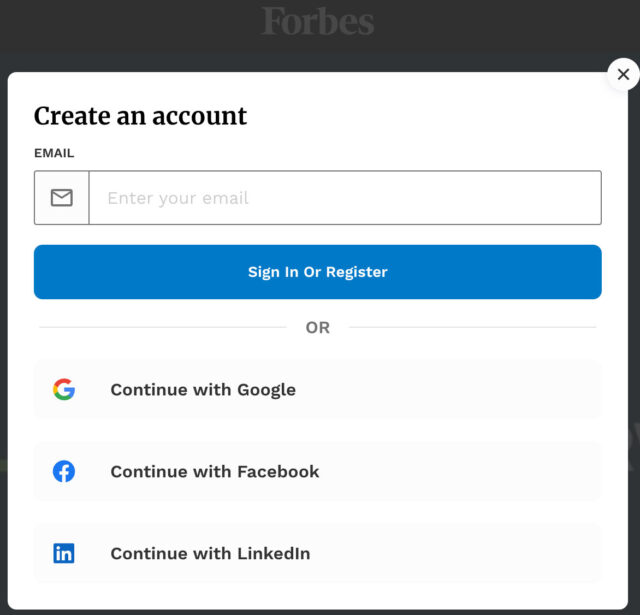Click the 'Continue with Facebook' label text
This screenshot has height=615, width=640.
click(215, 472)
